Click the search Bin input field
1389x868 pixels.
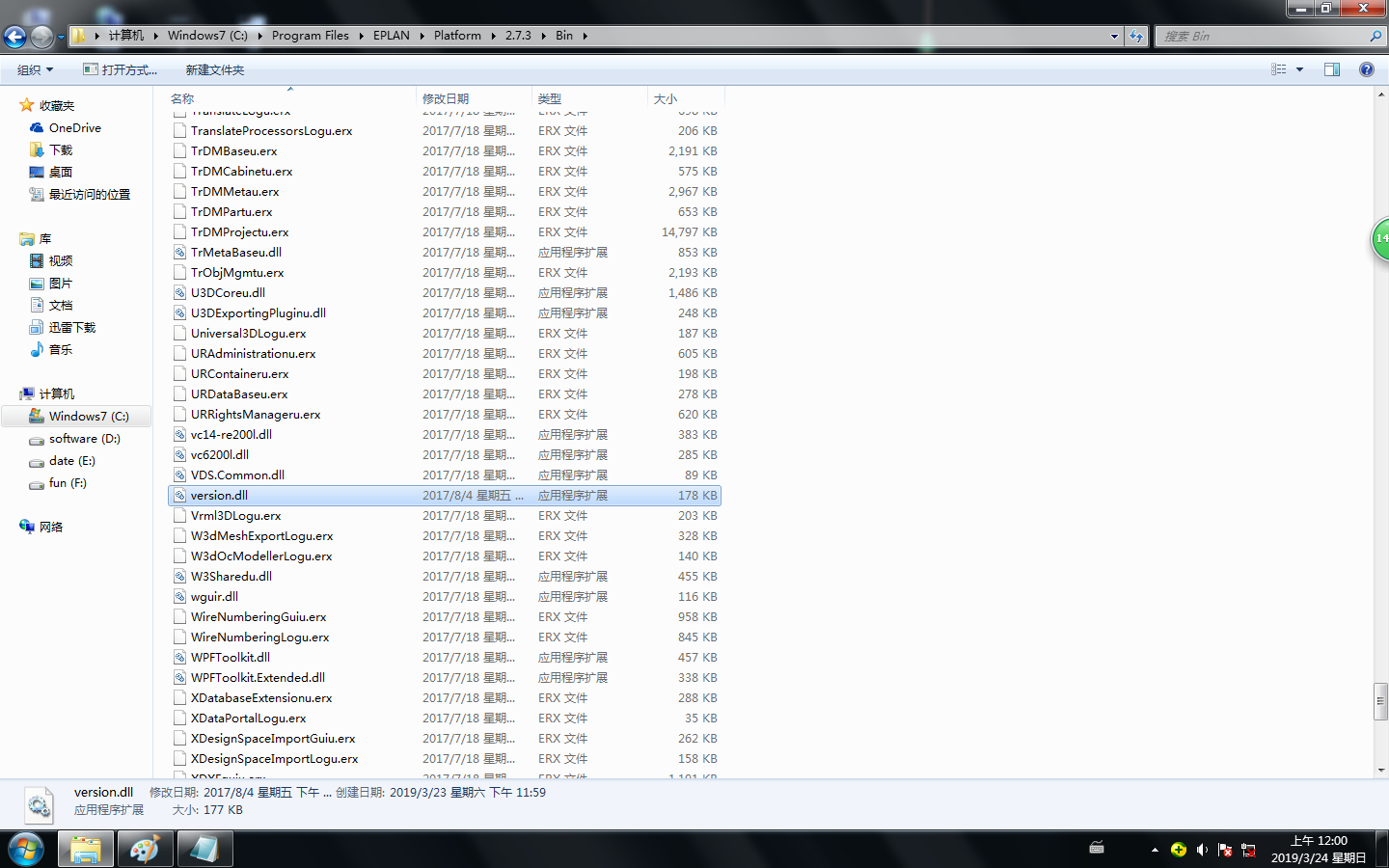point(1262,37)
